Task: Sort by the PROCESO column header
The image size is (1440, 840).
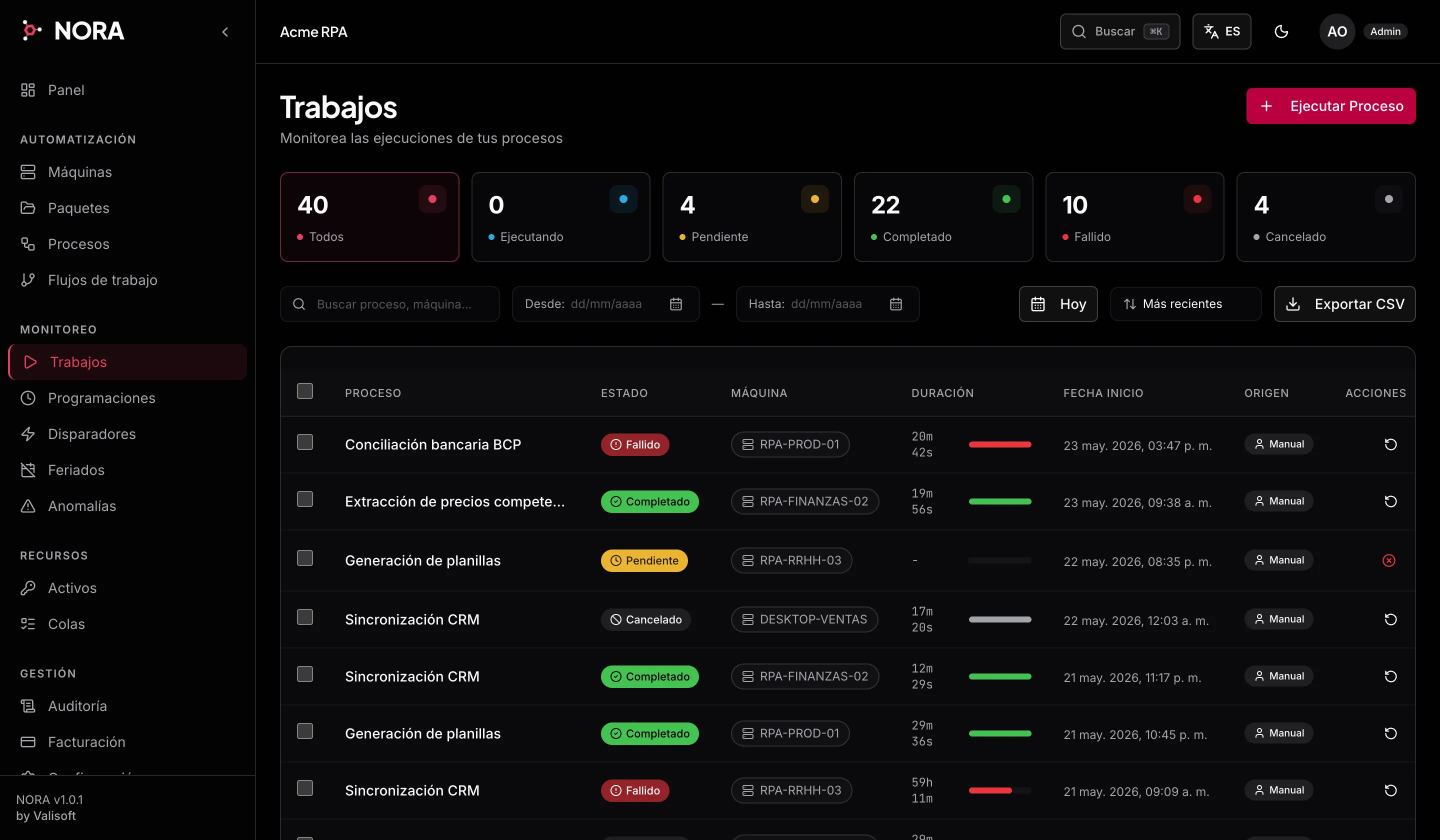Action: pos(372,393)
